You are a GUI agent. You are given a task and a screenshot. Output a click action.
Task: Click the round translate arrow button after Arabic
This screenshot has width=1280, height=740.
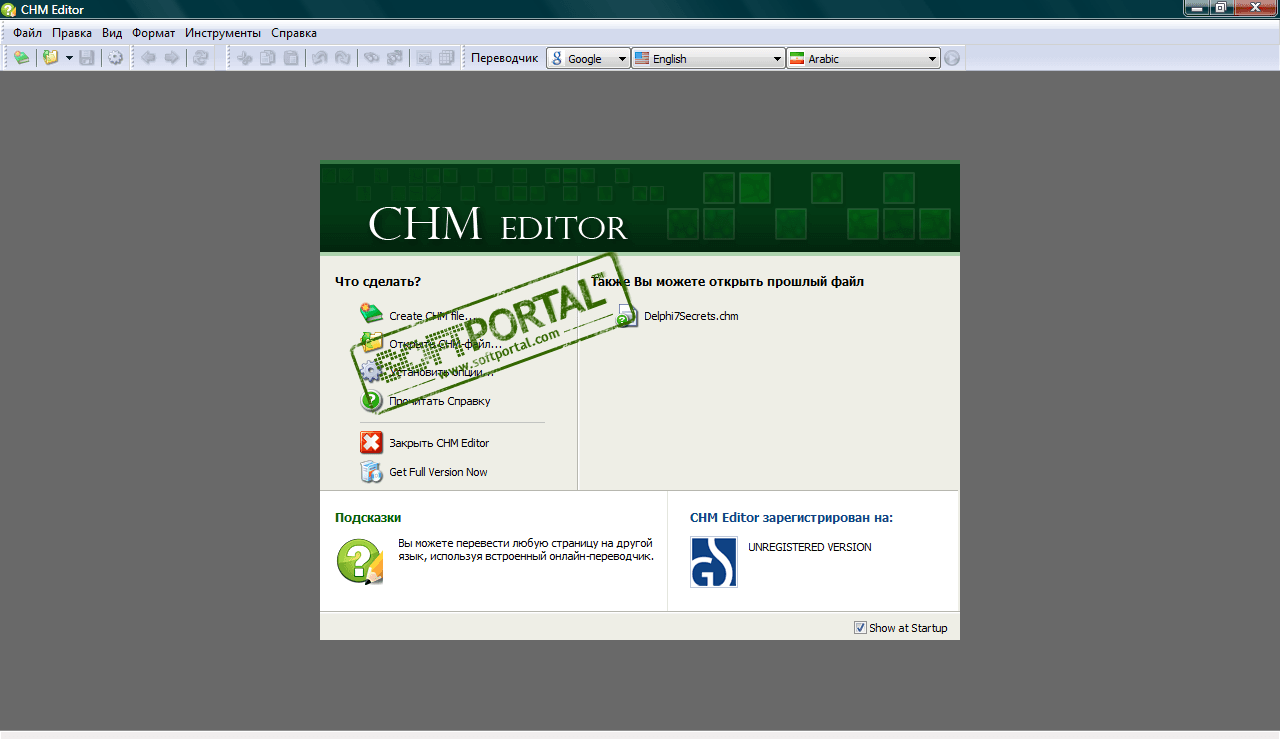pos(952,58)
